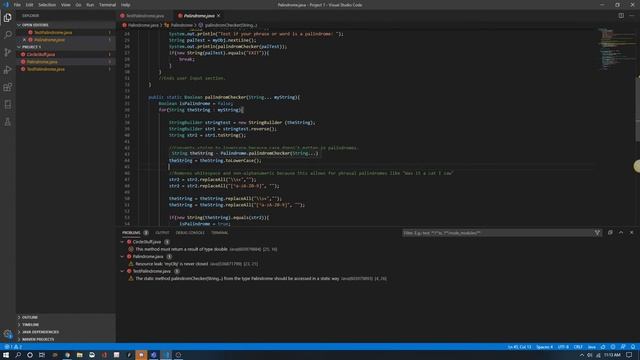
Task: Open Windows taskbar search
Action: pyautogui.click(x=18, y=355)
